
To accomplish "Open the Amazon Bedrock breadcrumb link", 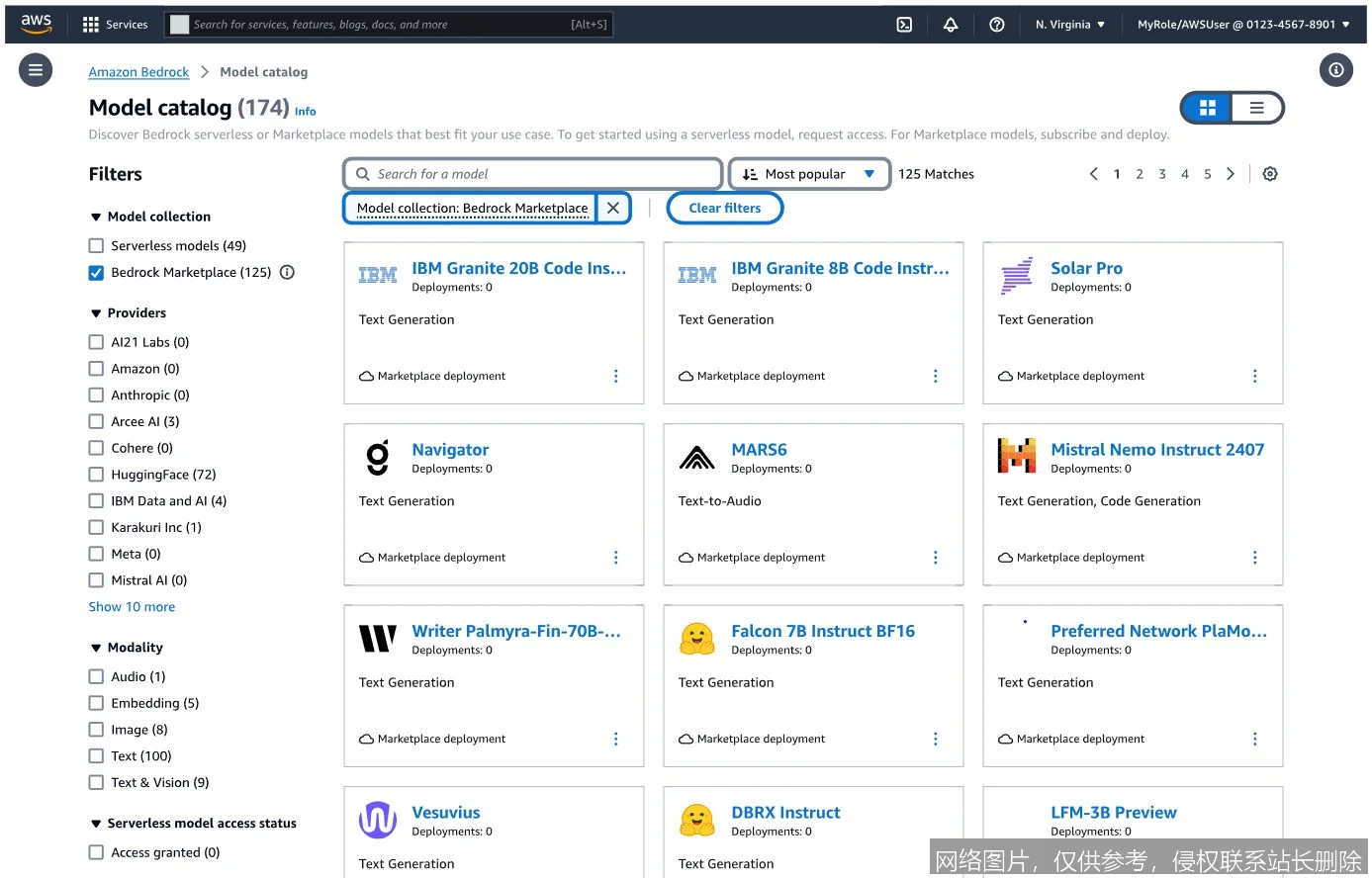I will click(138, 72).
